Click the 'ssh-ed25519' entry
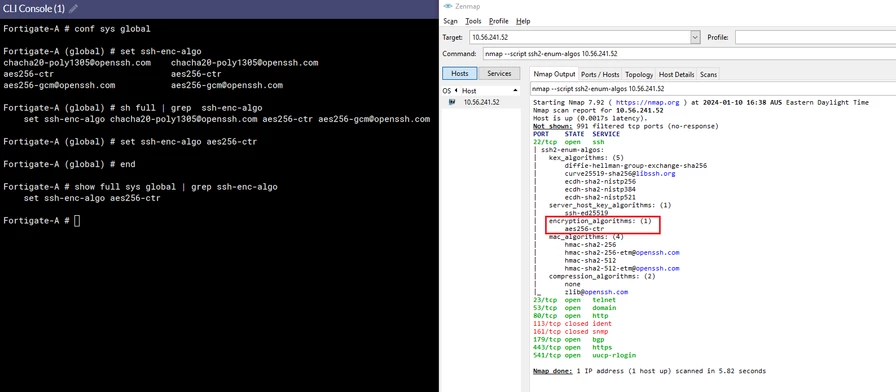Viewport: 896px width, 392px height. coord(586,213)
